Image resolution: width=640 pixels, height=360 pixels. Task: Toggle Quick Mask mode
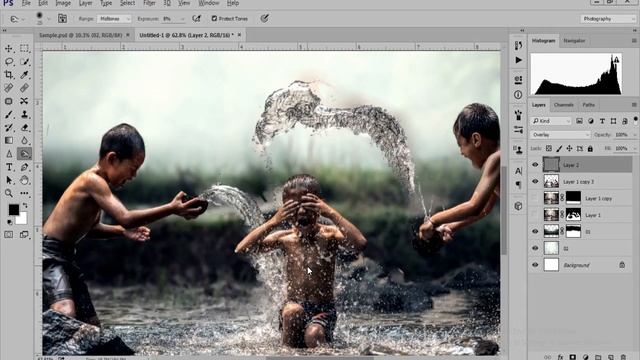9,235
